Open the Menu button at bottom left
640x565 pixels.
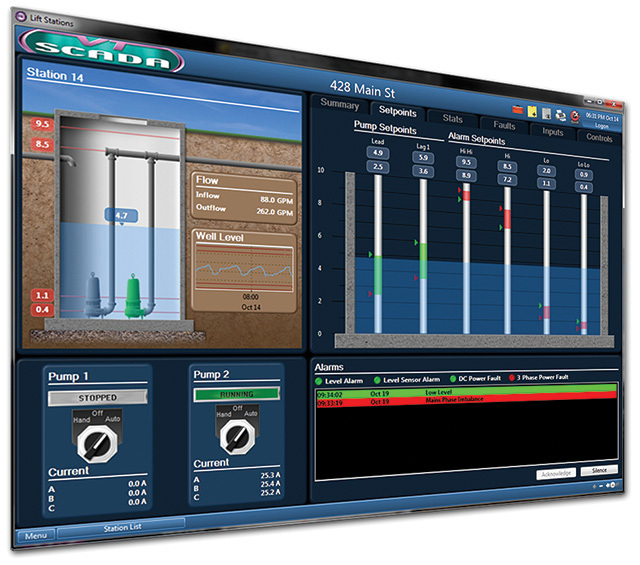(35, 536)
